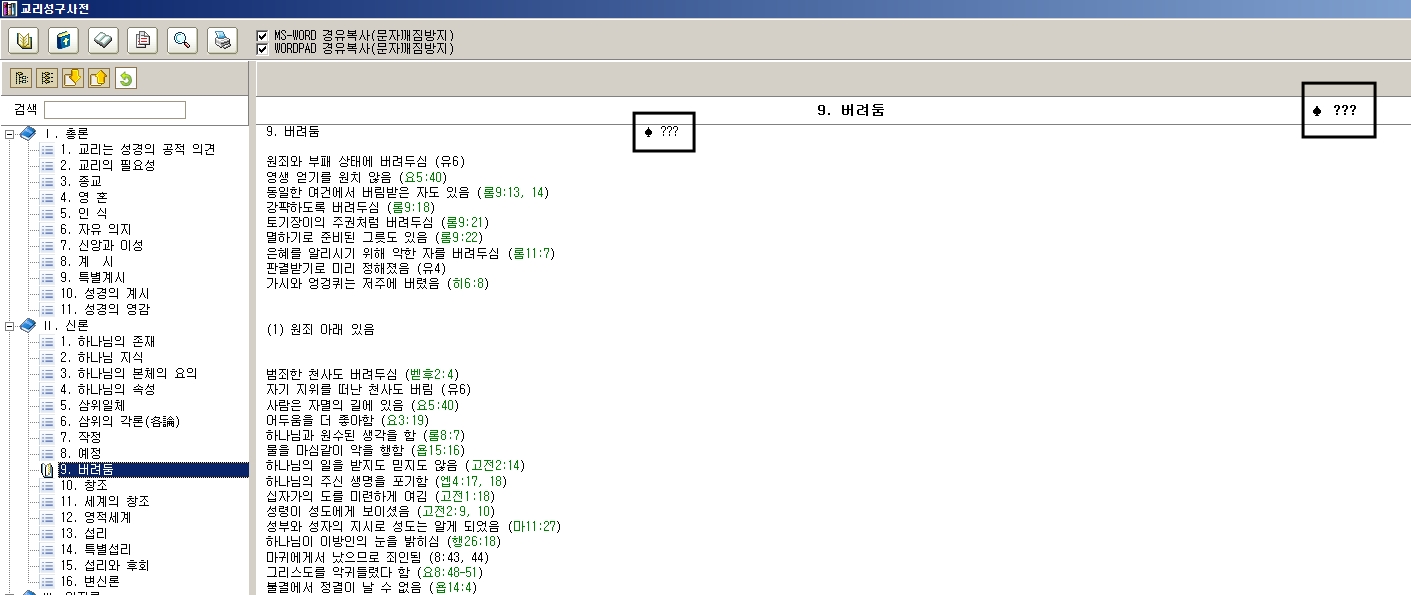Image resolution: width=1411 pixels, height=595 pixels.
Task: Click the expand tree icon
Action: 21,78
